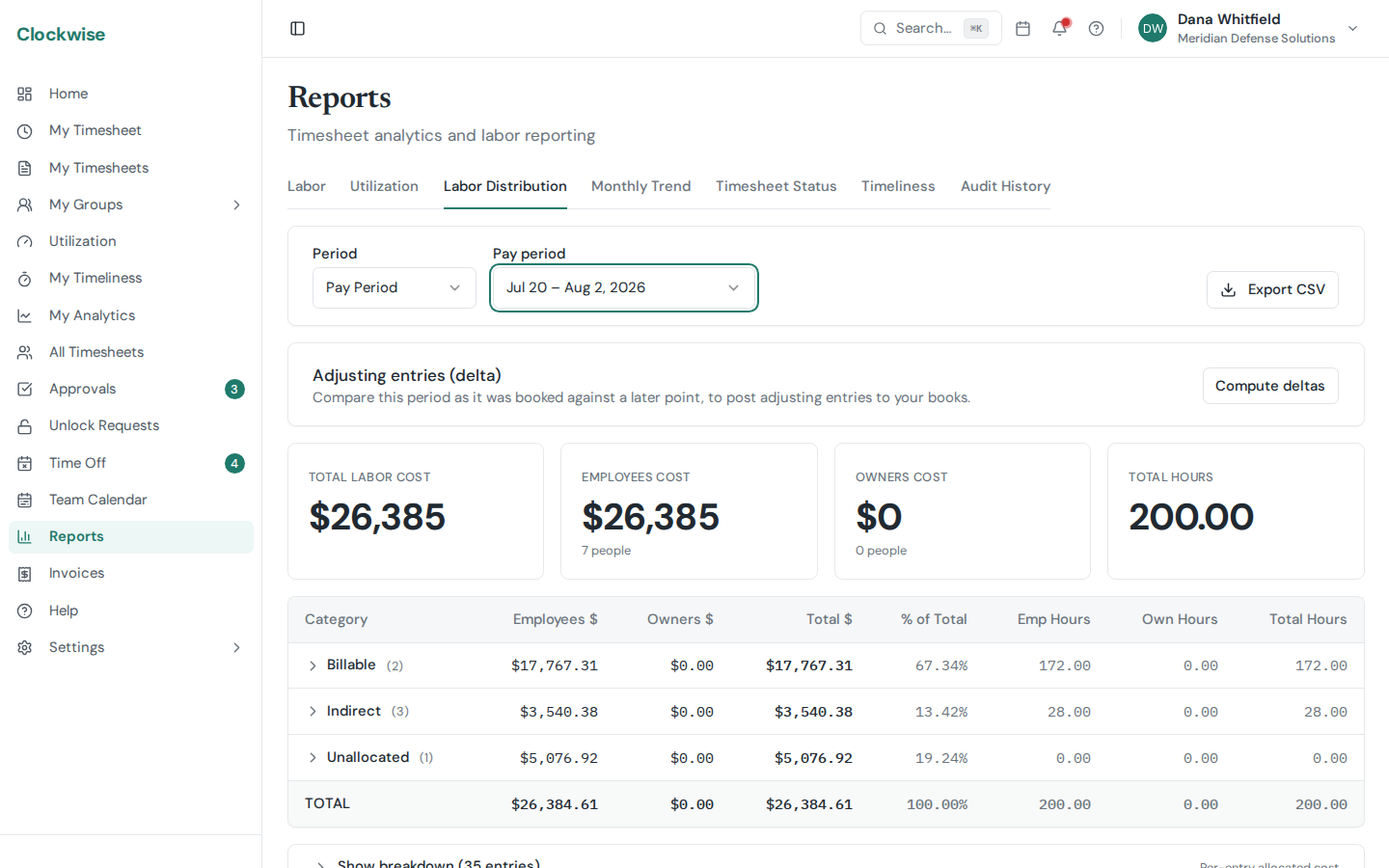The width and height of the screenshot is (1389, 868).
Task: Expand the Billable category row
Action: (313, 665)
